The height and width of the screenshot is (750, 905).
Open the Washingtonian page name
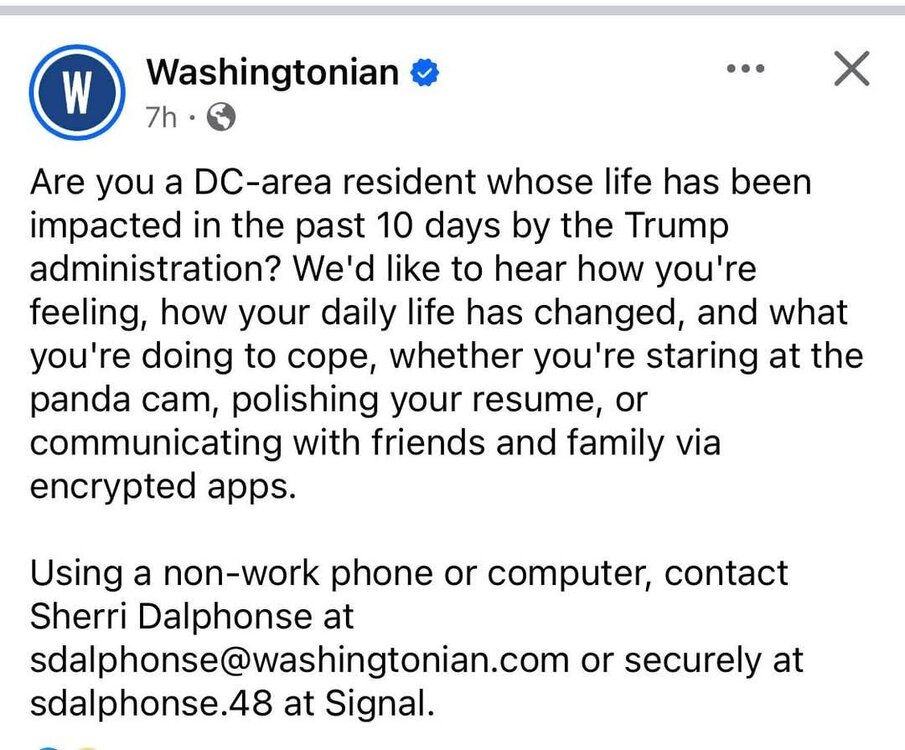click(272, 72)
